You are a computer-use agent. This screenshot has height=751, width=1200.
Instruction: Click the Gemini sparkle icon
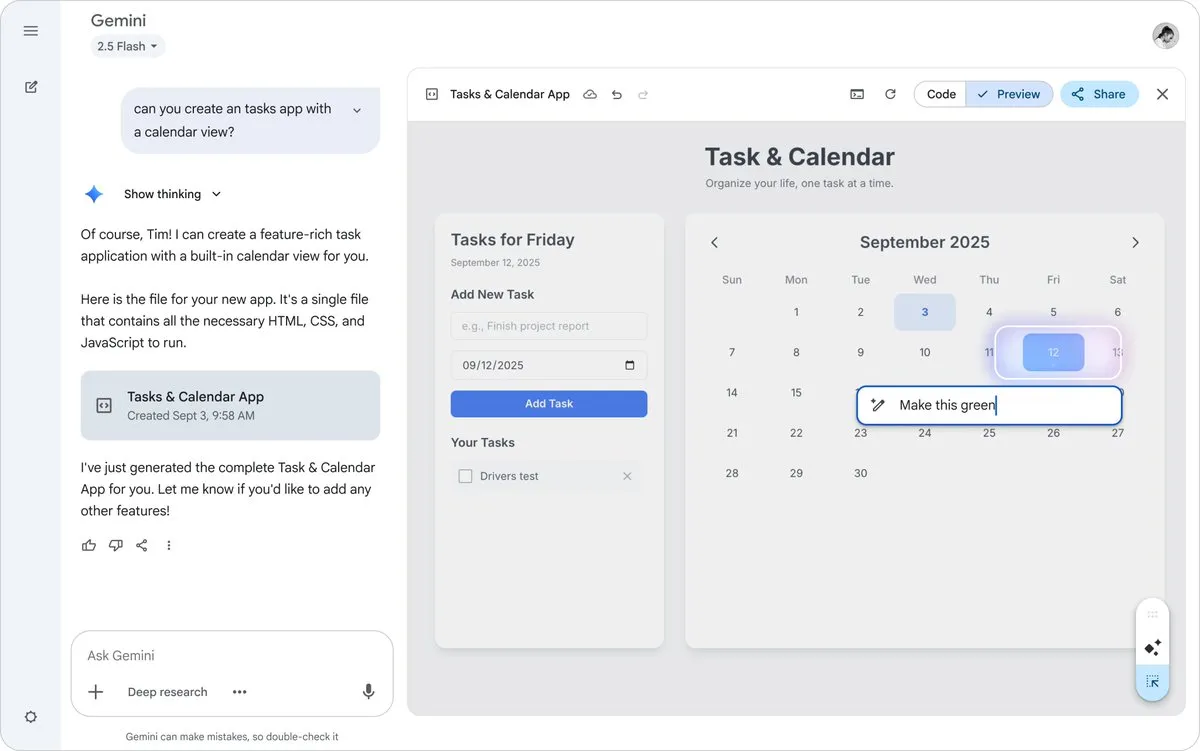tap(94, 194)
